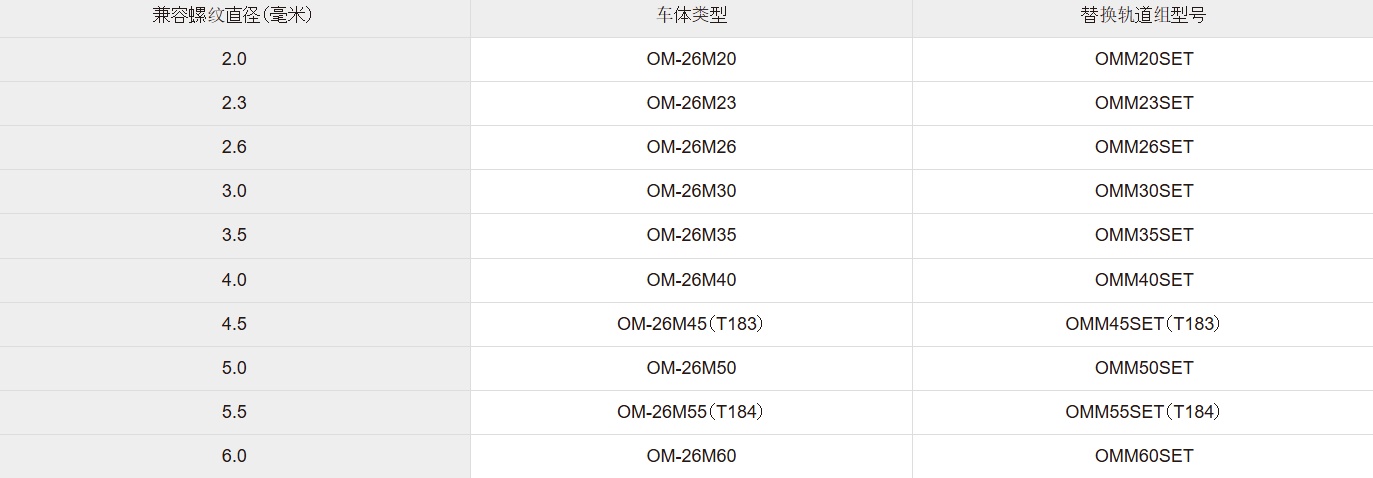Click the 车体类型 column header
This screenshot has width=1373, height=478.
point(691,16)
